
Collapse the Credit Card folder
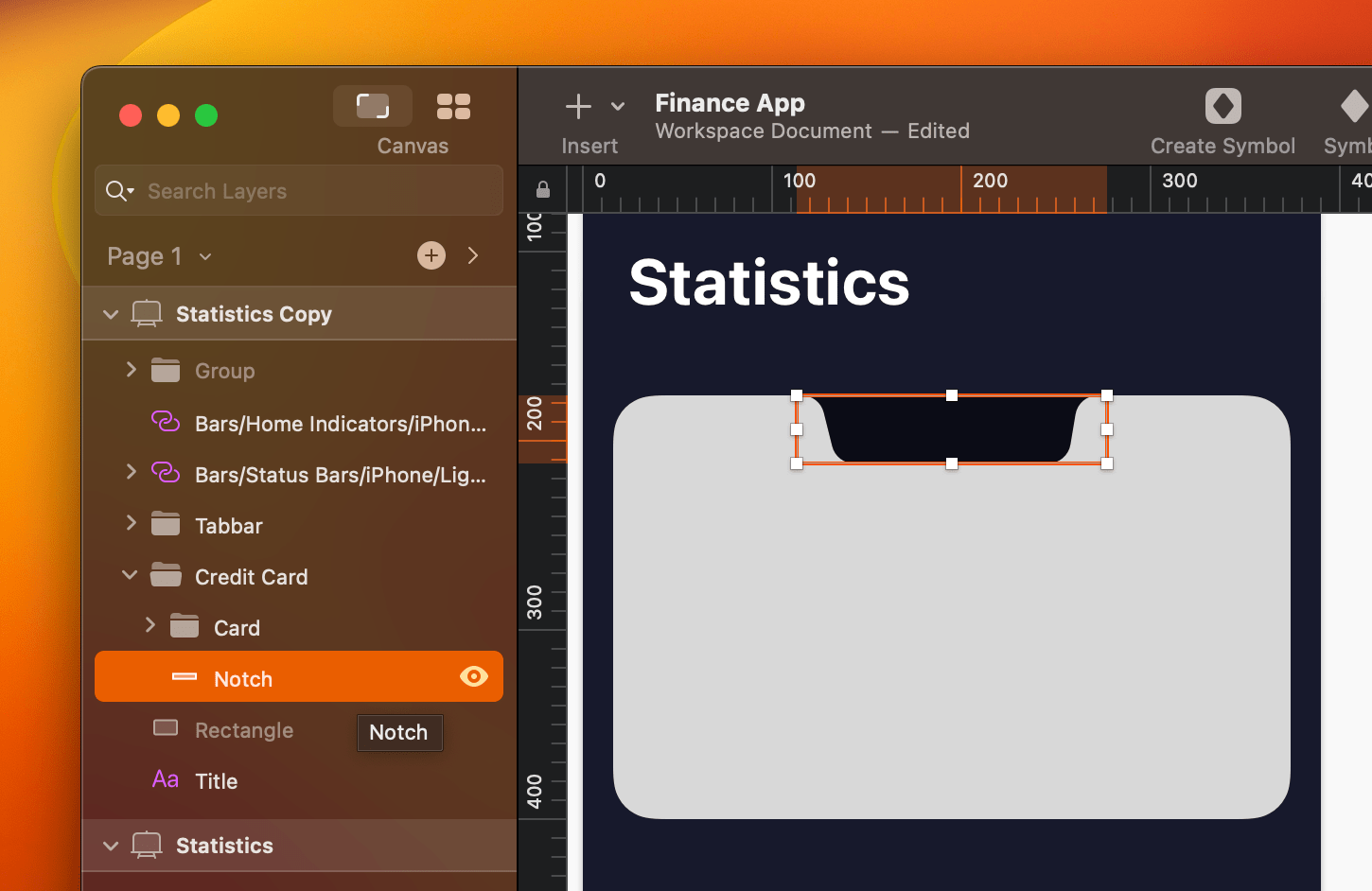point(130,575)
